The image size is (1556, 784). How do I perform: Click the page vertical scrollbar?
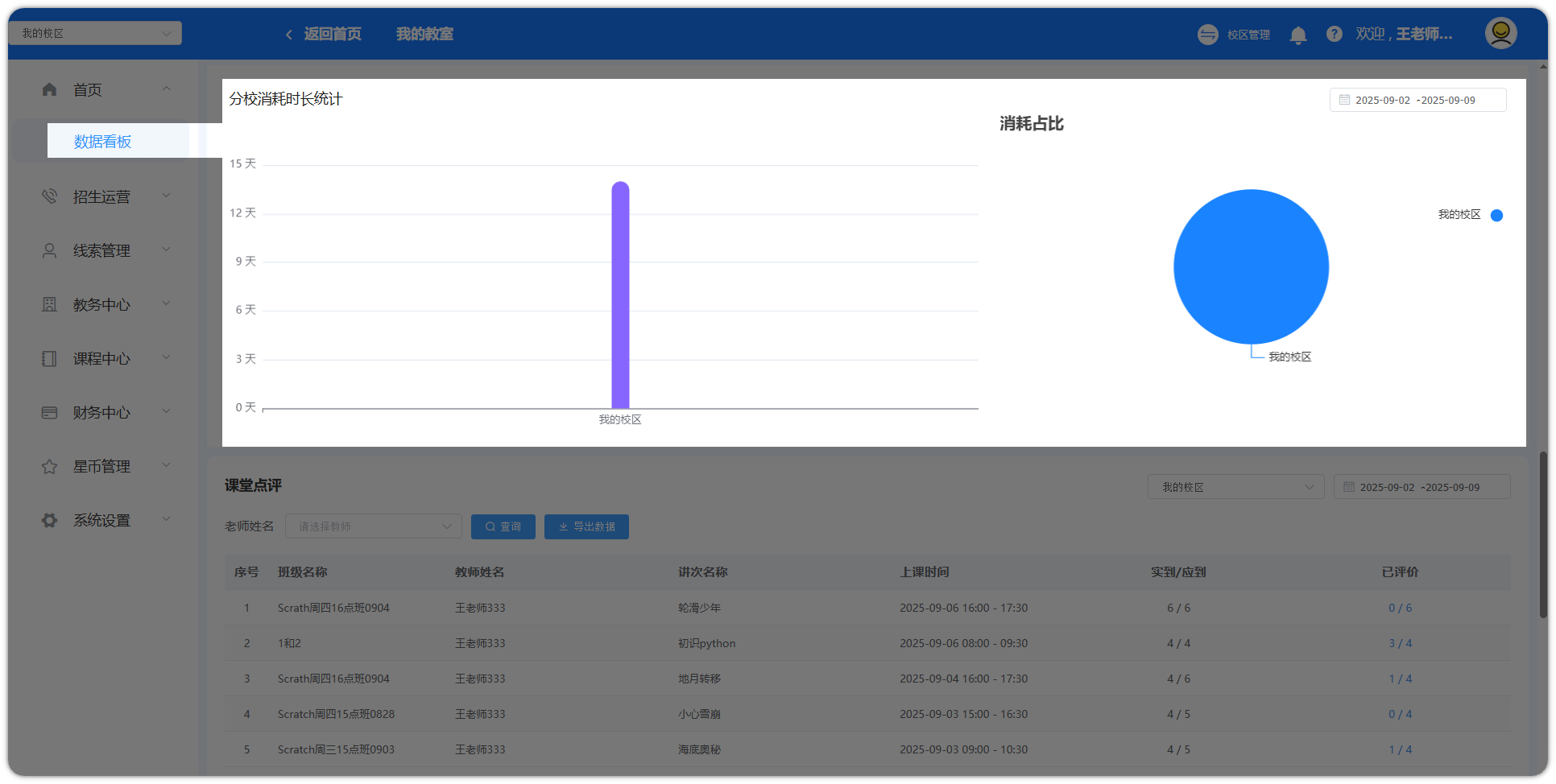[x=1543, y=534]
